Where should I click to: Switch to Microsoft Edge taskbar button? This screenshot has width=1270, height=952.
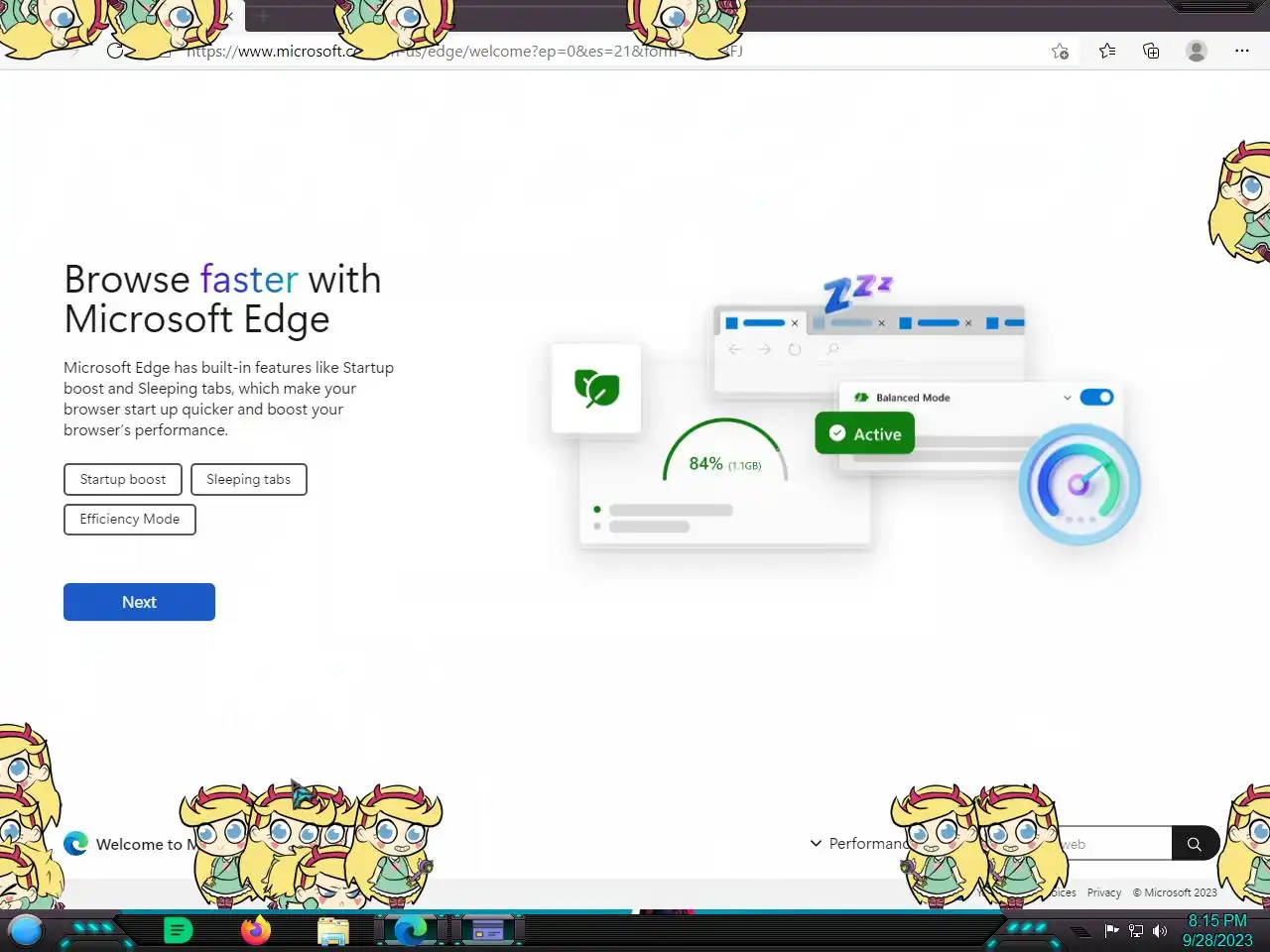(x=411, y=931)
